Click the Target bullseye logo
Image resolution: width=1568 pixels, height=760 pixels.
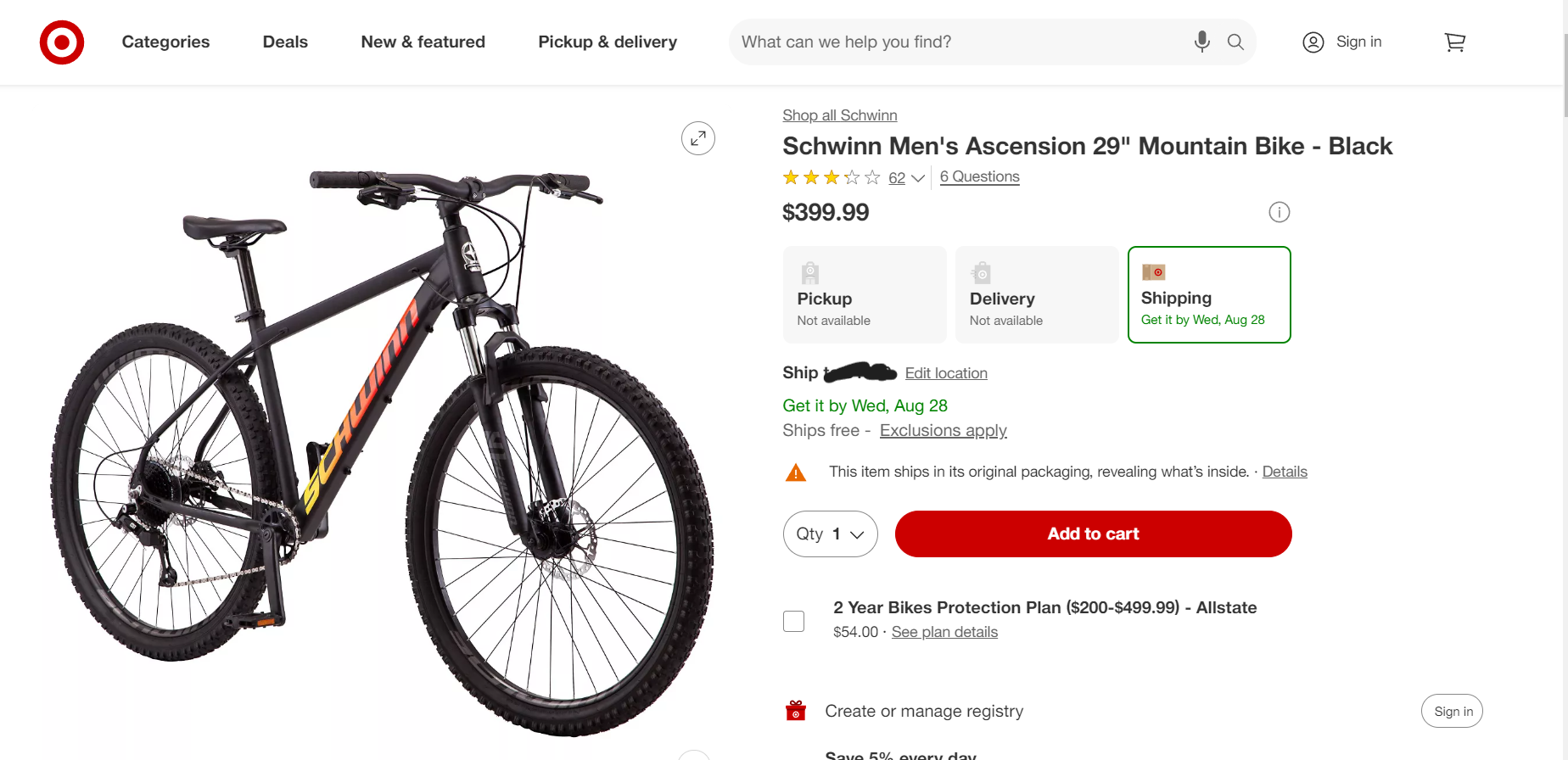(x=62, y=42)
